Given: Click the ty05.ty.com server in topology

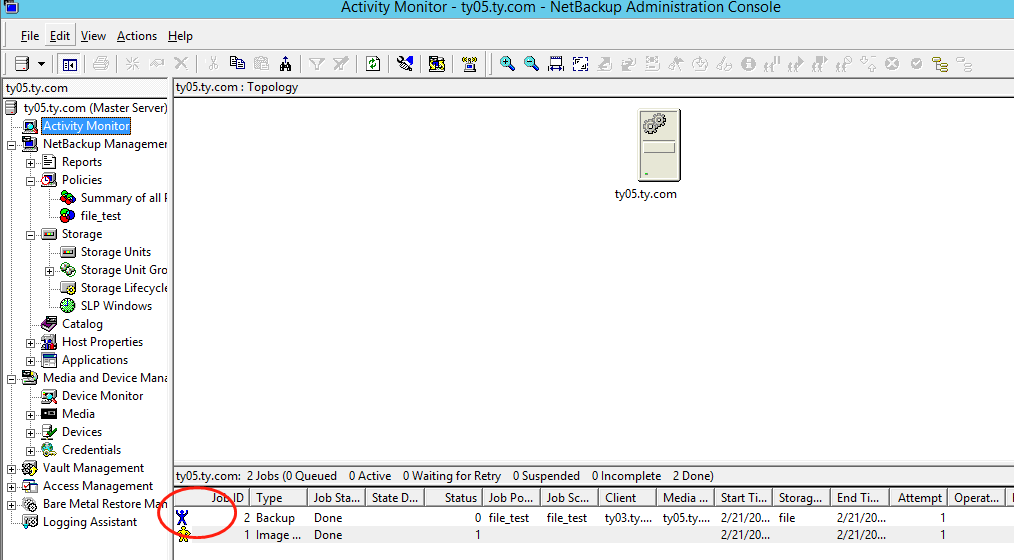Looking at the screenshot, I should pos(658,146).
